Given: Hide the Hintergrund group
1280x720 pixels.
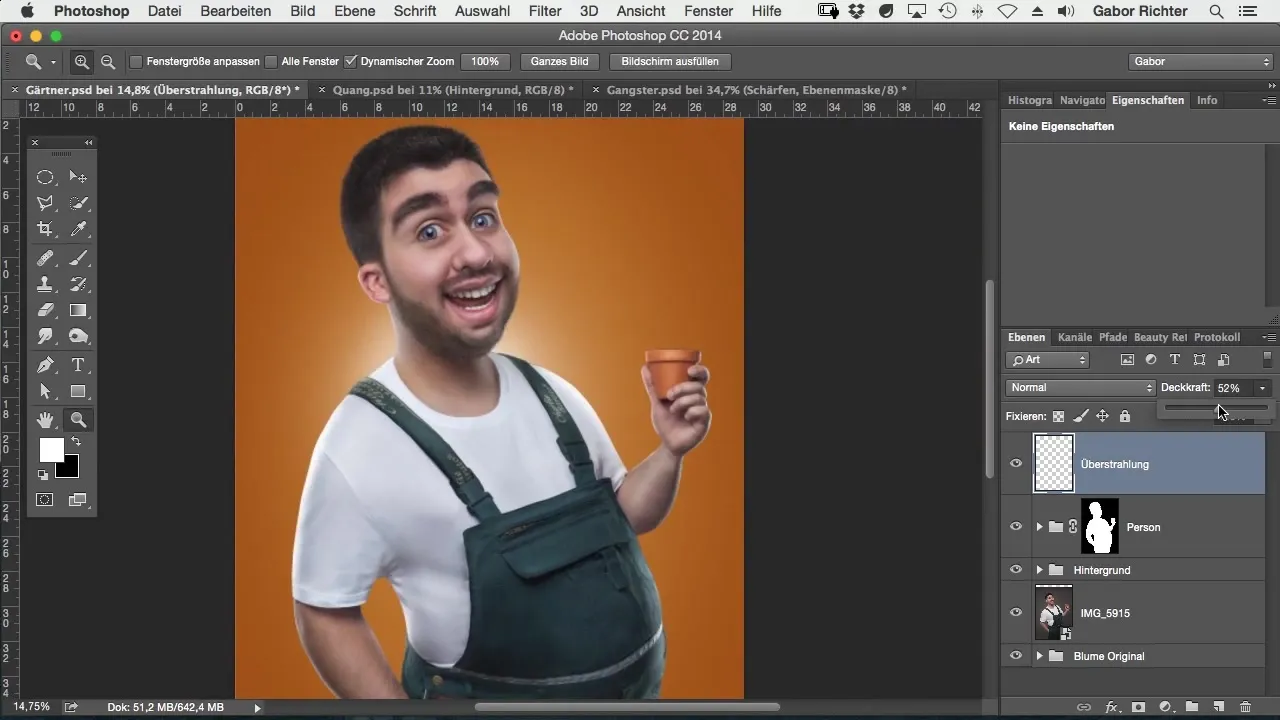Looking at the screenshot, I should (1016, 570).
